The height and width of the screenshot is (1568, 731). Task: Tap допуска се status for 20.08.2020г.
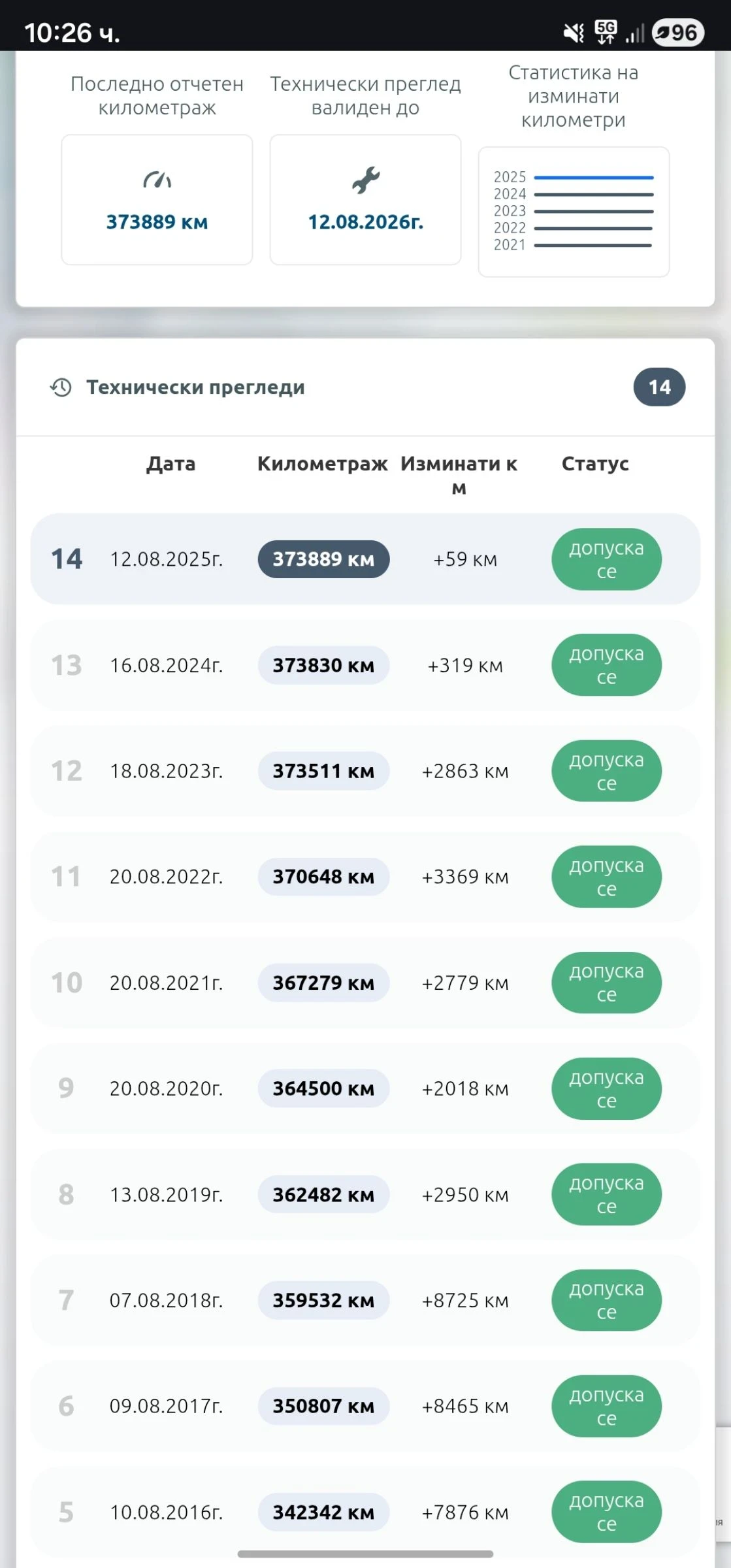click(x=606, y=1088)
